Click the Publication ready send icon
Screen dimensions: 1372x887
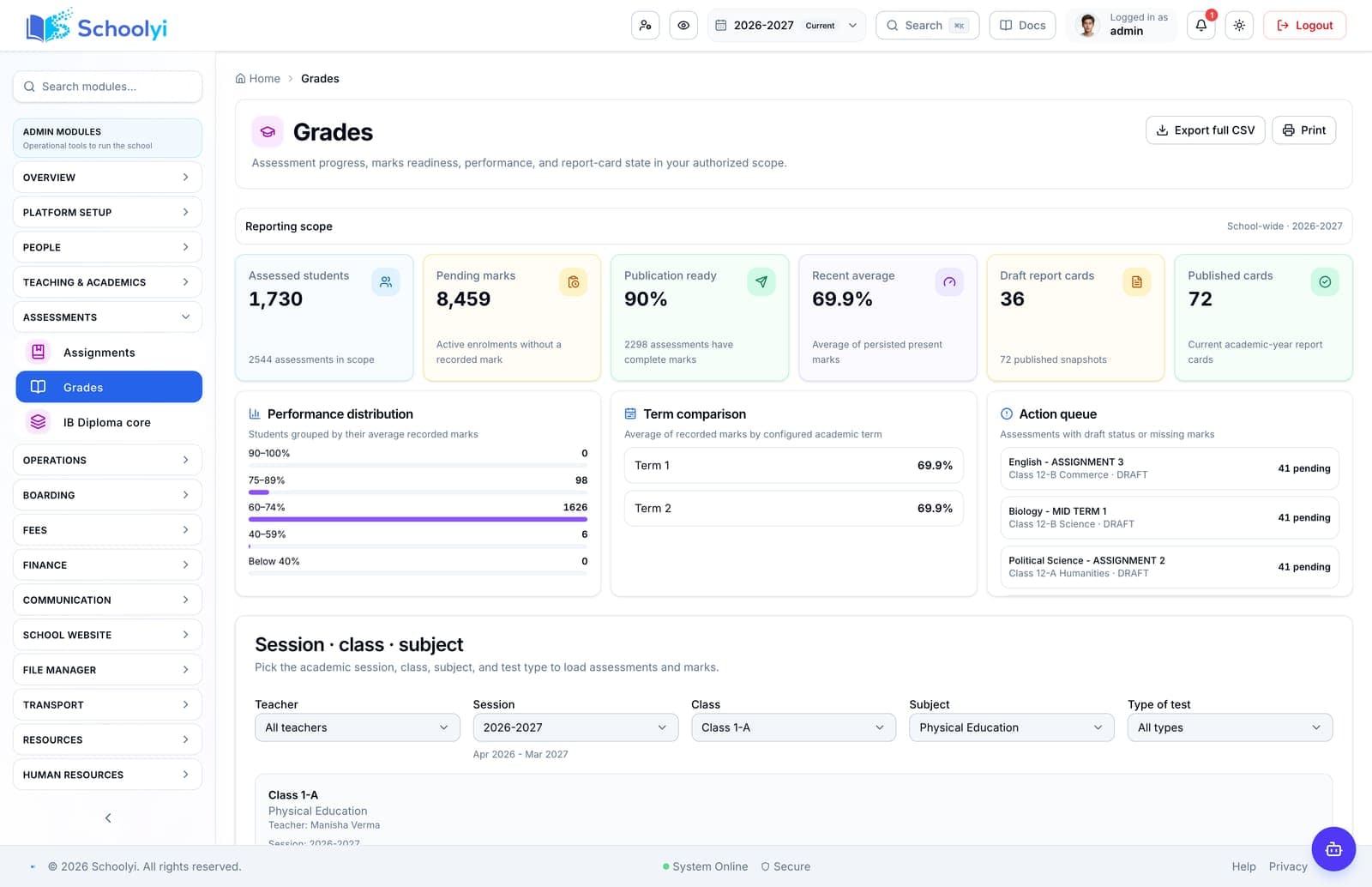[761, 282]
